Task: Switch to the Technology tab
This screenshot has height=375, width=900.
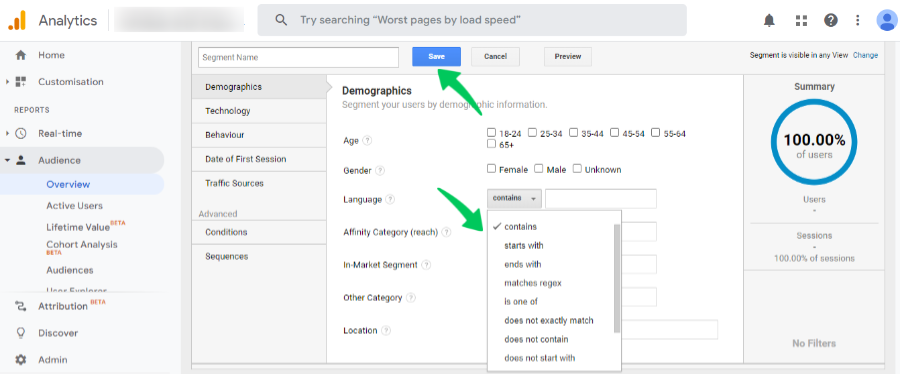Action: click(x=259, y=111)
